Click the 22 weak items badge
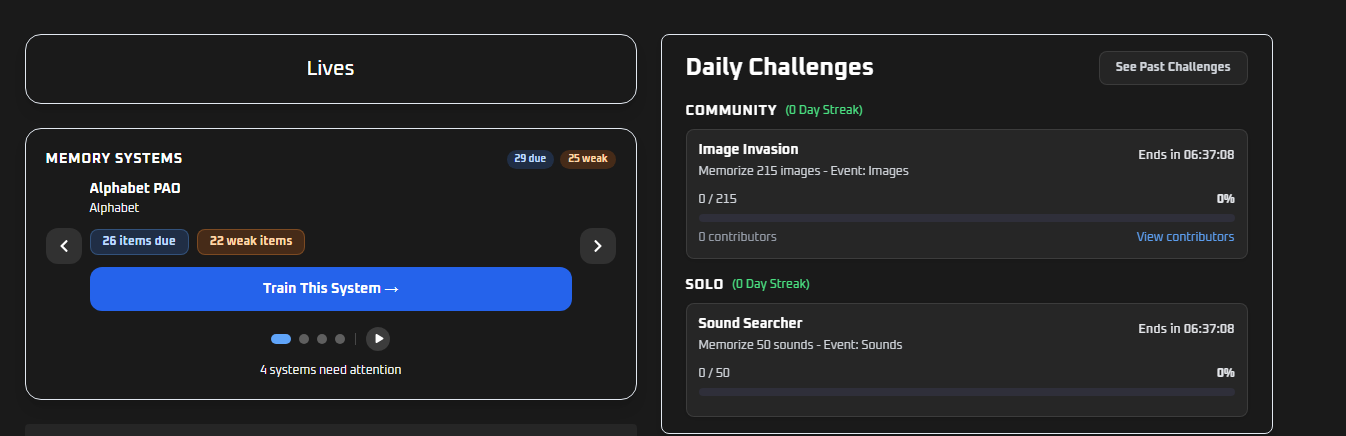 coord(251,241)
